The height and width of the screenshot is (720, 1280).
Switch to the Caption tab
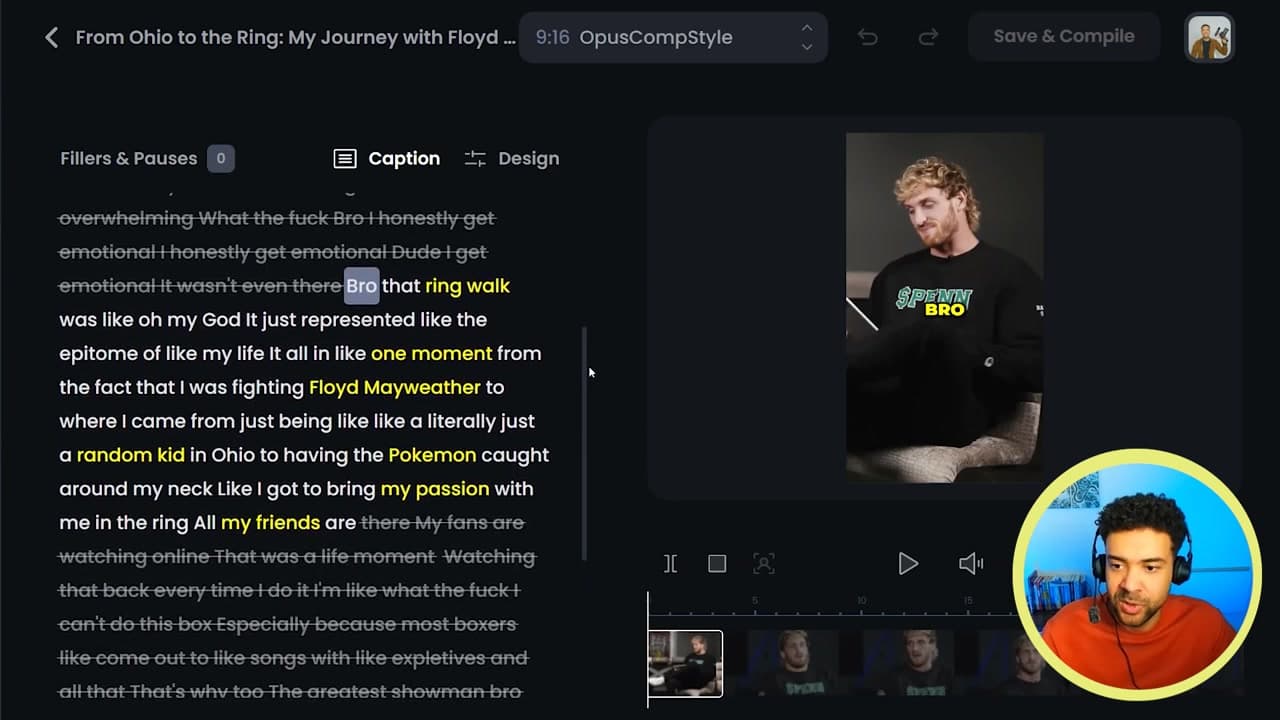[387, 158]
